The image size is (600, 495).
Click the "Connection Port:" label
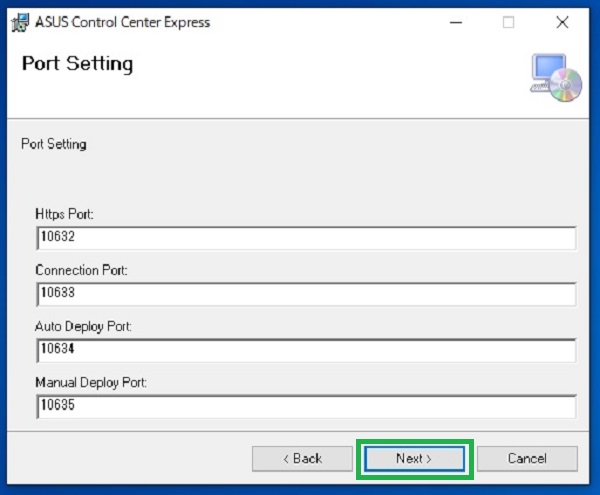click(x=81, y=270)
